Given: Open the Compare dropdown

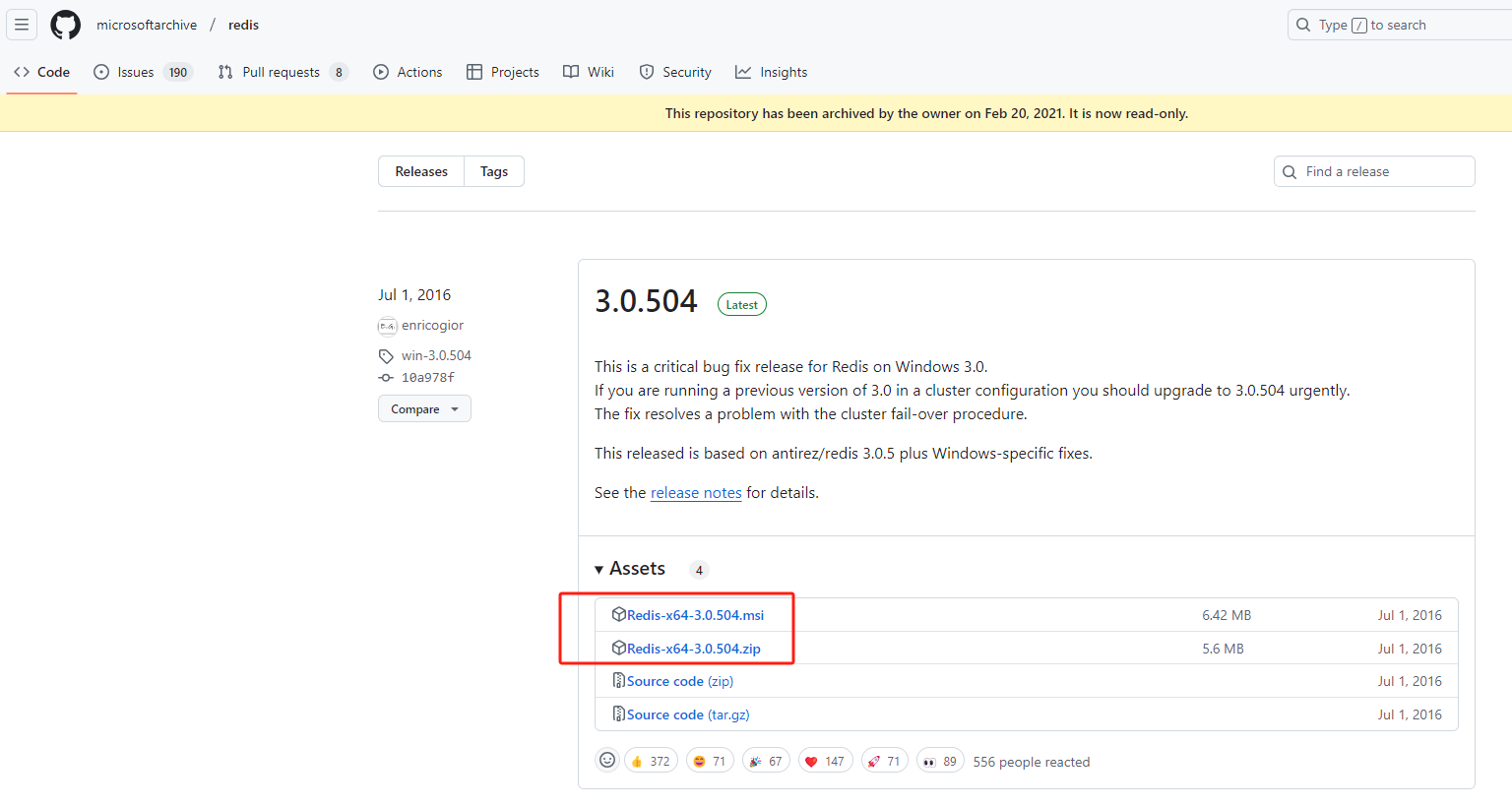Looking at the screenshot, I should [424, 407].
